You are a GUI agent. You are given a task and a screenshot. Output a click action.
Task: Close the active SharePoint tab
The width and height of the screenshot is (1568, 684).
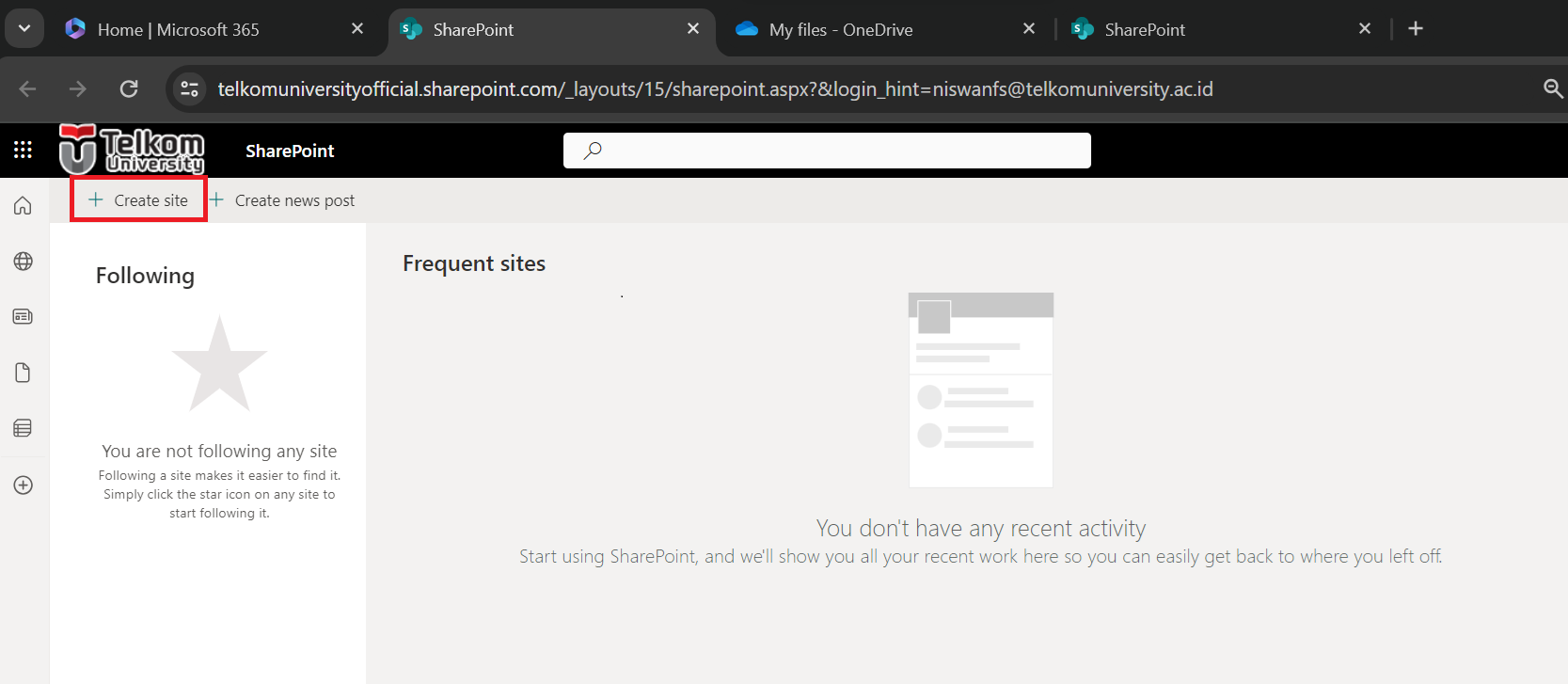coord(693,29)
